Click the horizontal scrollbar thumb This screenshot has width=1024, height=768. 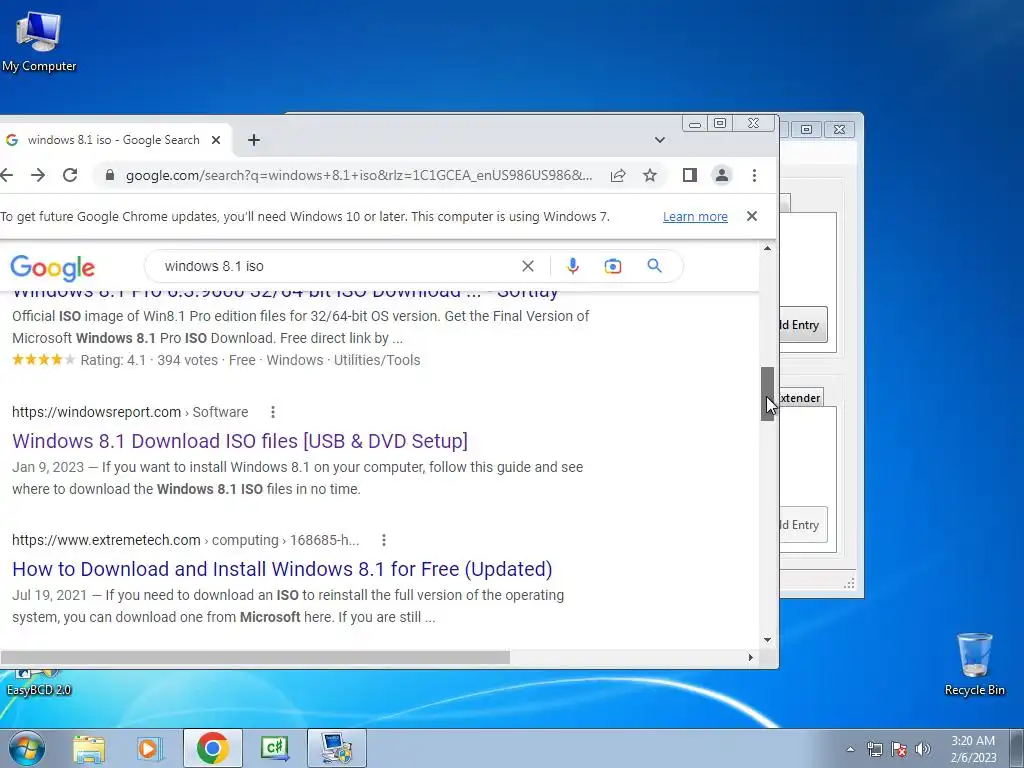(255, 657)
